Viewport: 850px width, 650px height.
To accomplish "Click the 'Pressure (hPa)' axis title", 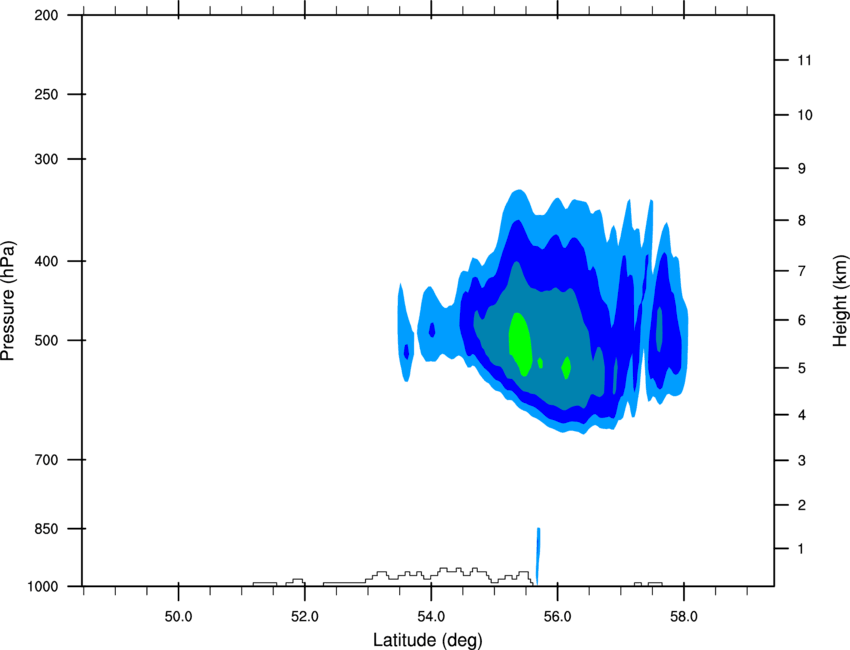I will (x=8, y=301).
